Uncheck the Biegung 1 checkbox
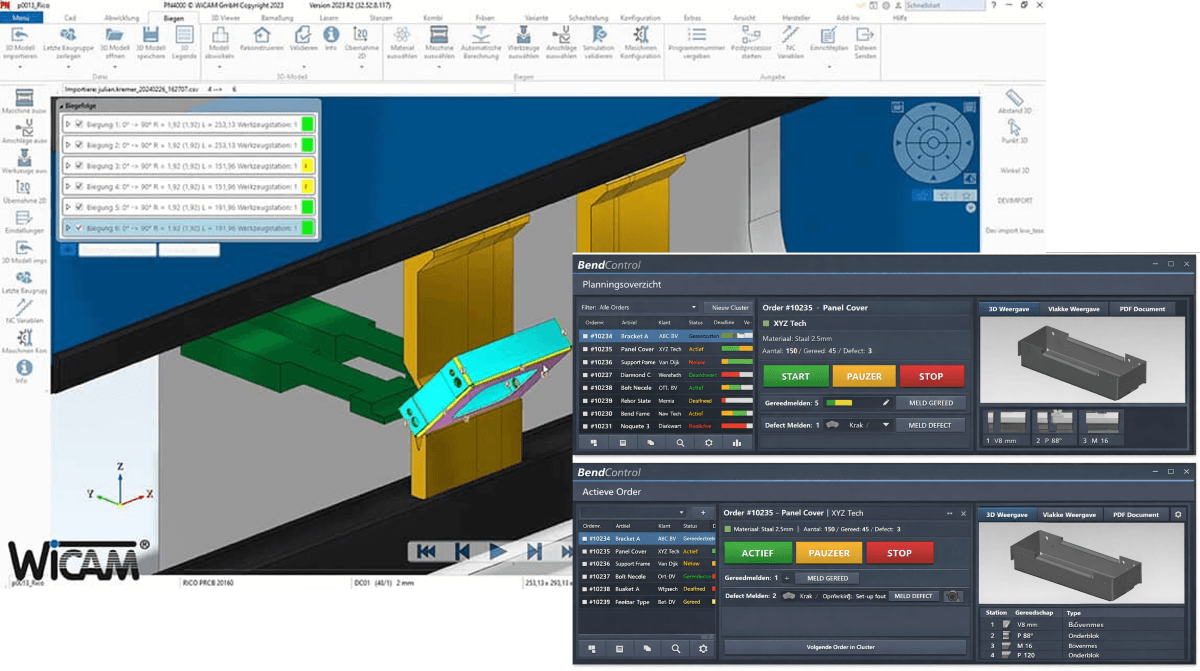Viewport: 1200px width, 671px height. pyautogui.click(x=79, y=124)
